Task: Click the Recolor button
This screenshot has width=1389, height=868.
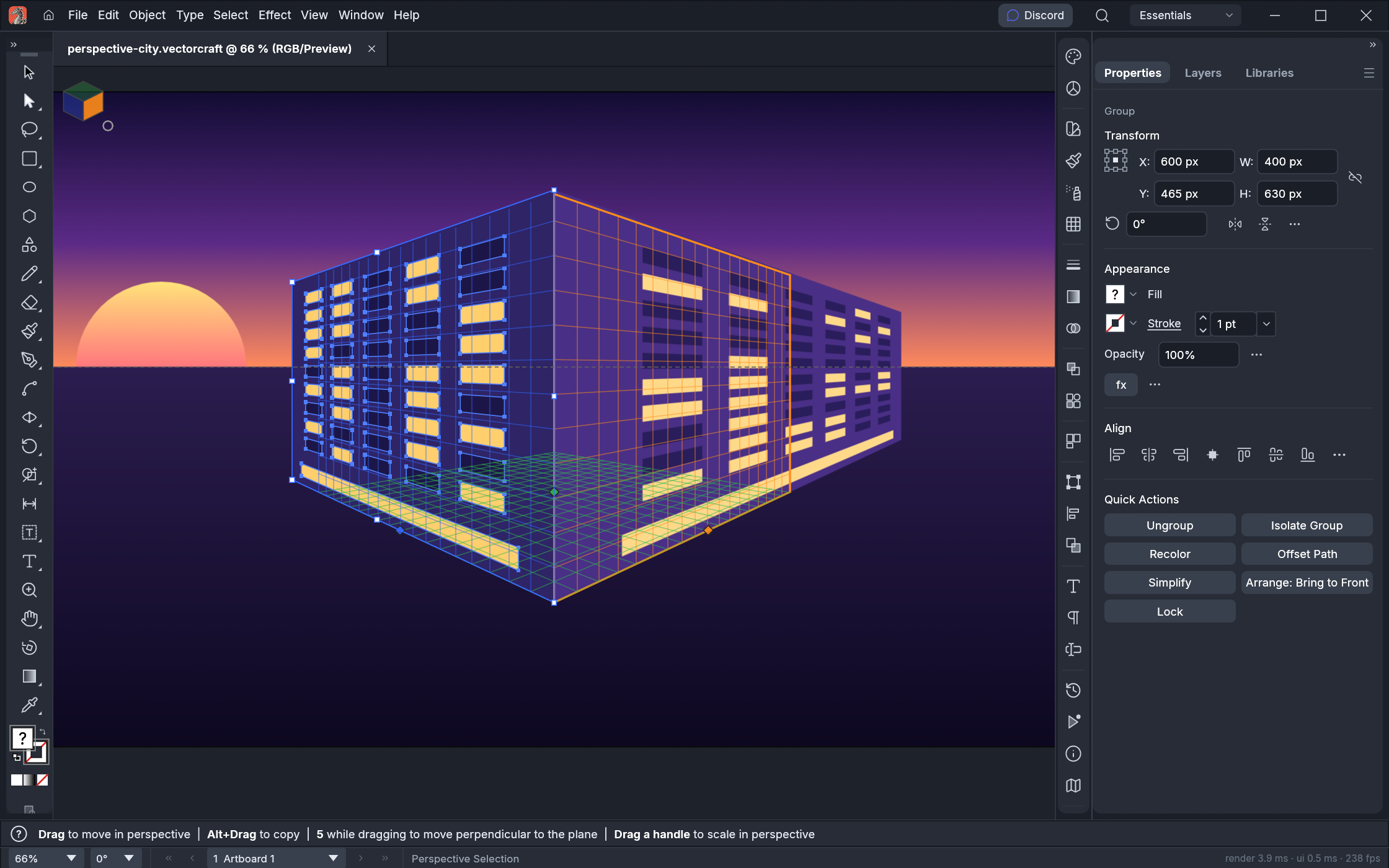Action: [1169, 554]
